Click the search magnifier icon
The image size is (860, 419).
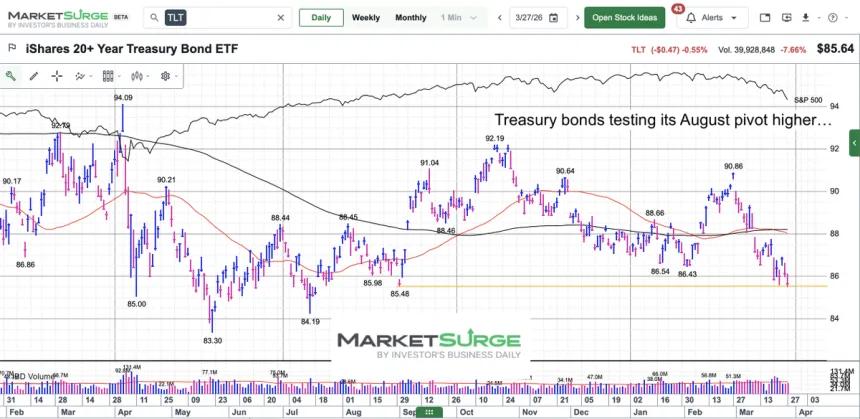(x=155, y=18)
